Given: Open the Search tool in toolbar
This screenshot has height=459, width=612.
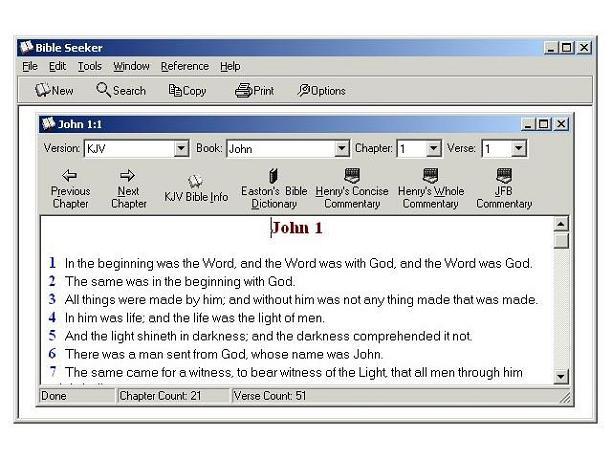Looking at the screenshot, I should (x=121, y=90).
